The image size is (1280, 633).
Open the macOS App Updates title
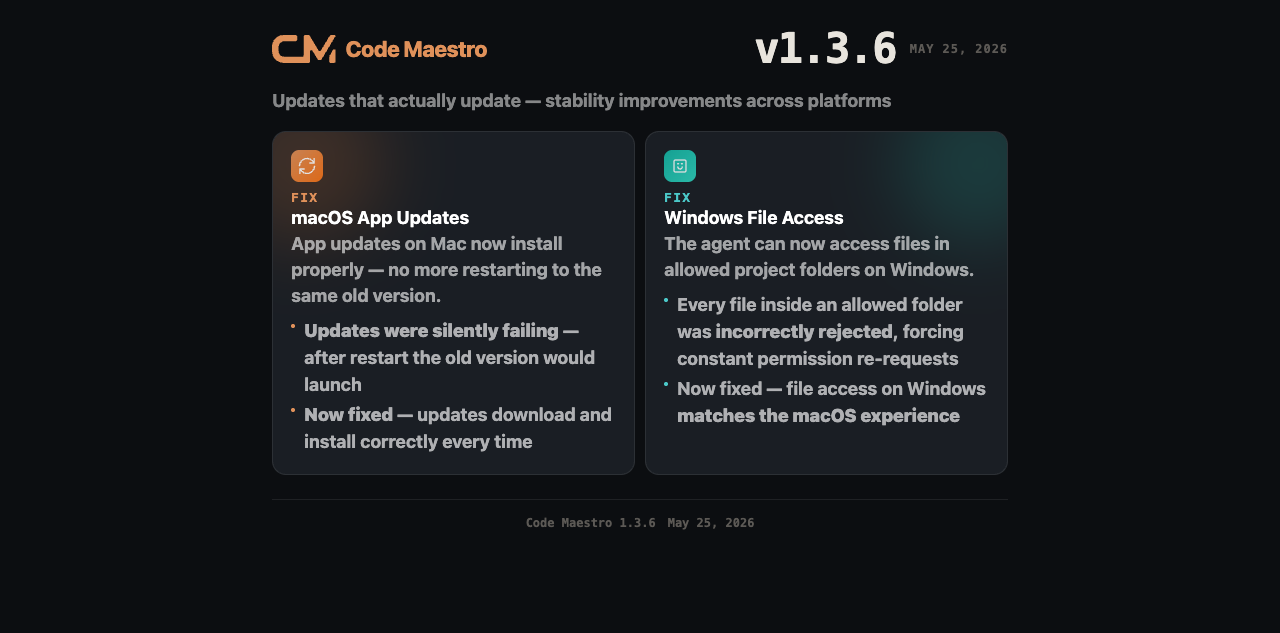(x=380, y=218)
